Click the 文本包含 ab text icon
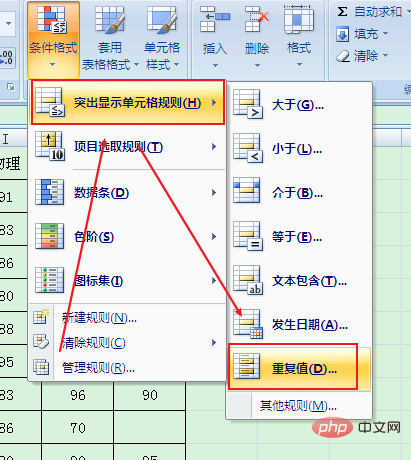The image size is (411, 460). [x=248, y=280]
